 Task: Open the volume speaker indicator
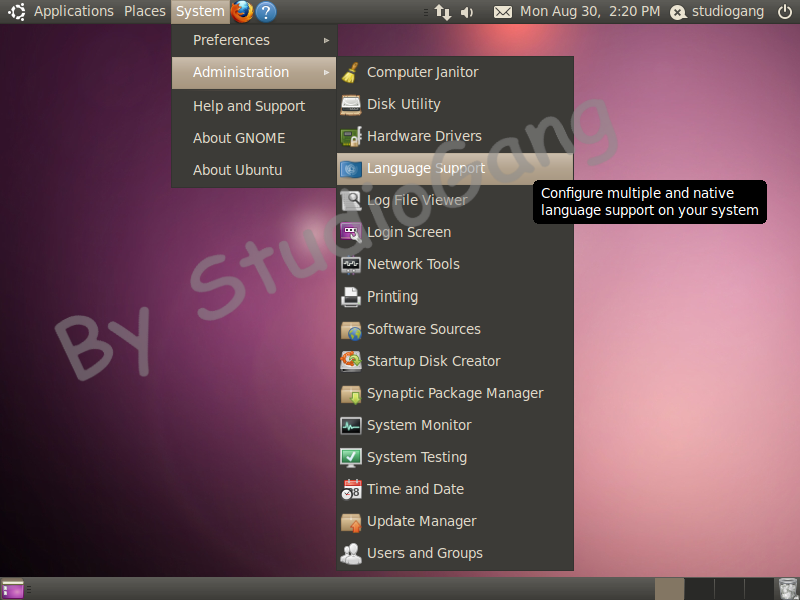click(x=467, y=12)
